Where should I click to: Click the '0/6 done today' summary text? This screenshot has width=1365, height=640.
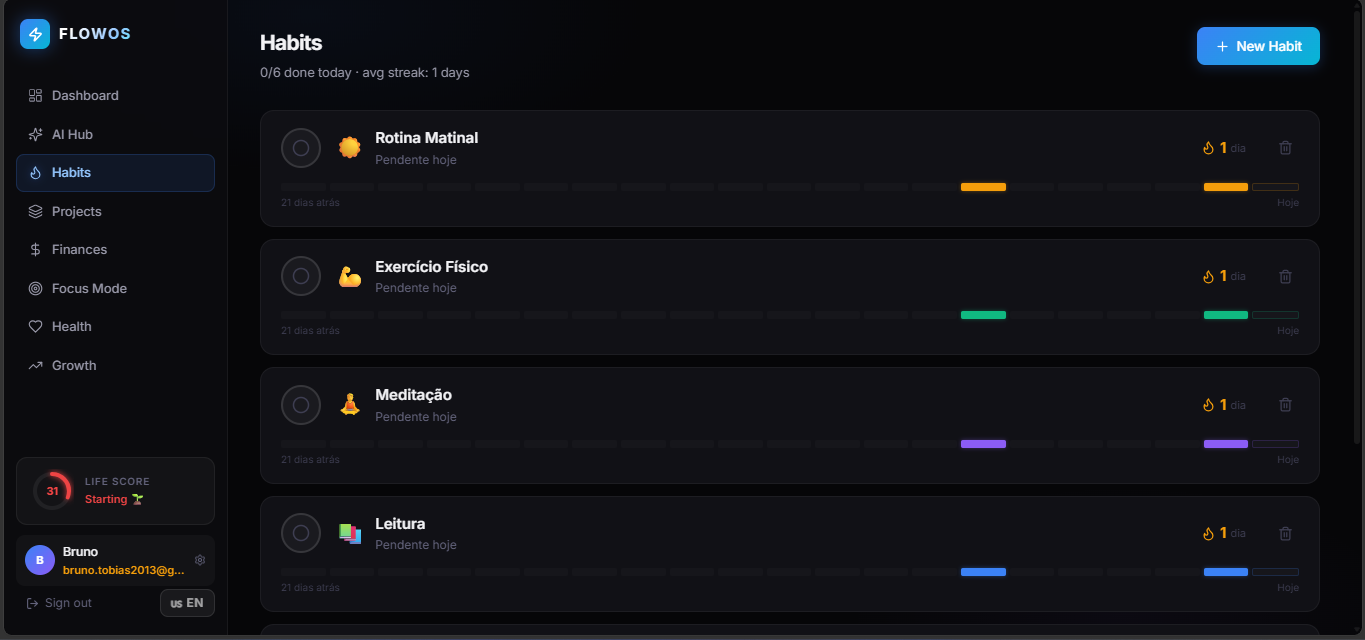pyautogui.click(x=306, y=73)
